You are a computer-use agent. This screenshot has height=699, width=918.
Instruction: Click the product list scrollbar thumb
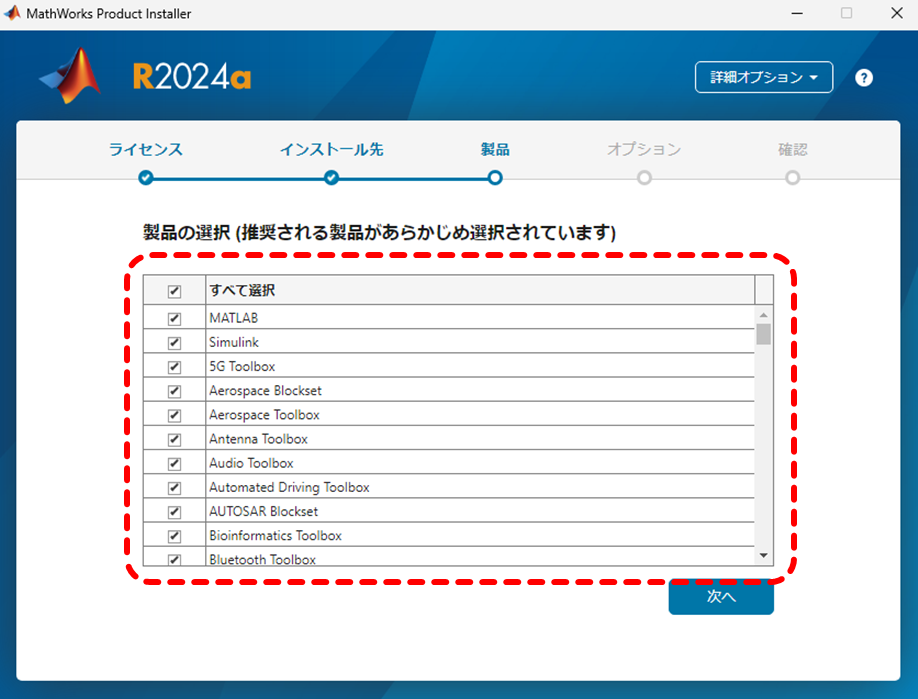(763, 334)
